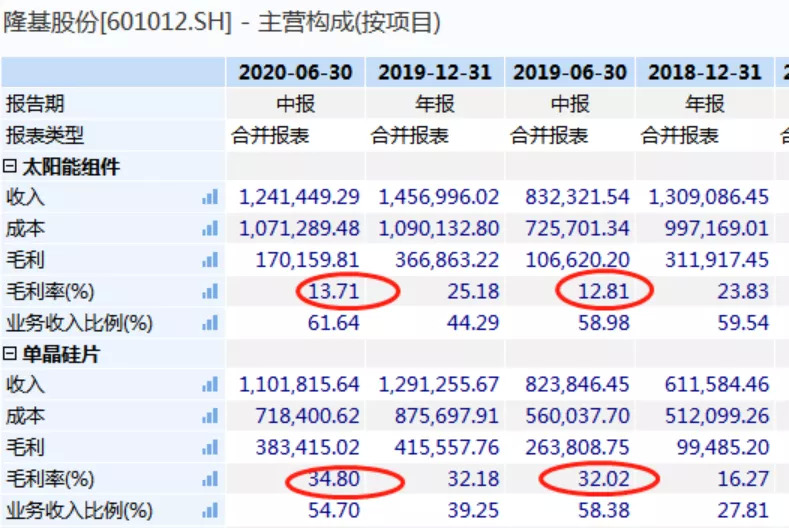Select gross margin value 13.71
This screenshot has height=528, width=789.
point(334,291)
